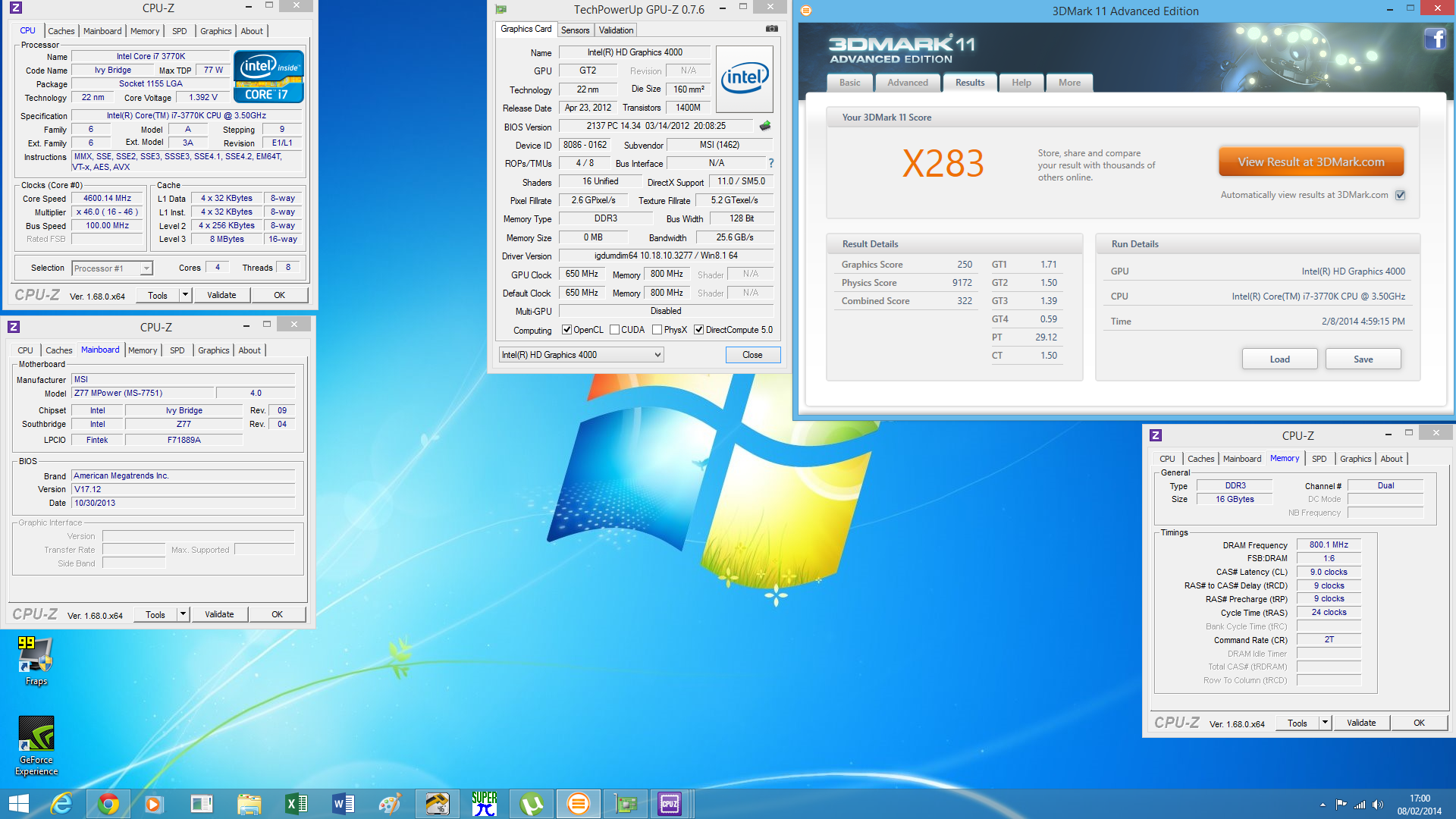
Task: Open Windows Media Player taskbar icon
Action: 154,804
